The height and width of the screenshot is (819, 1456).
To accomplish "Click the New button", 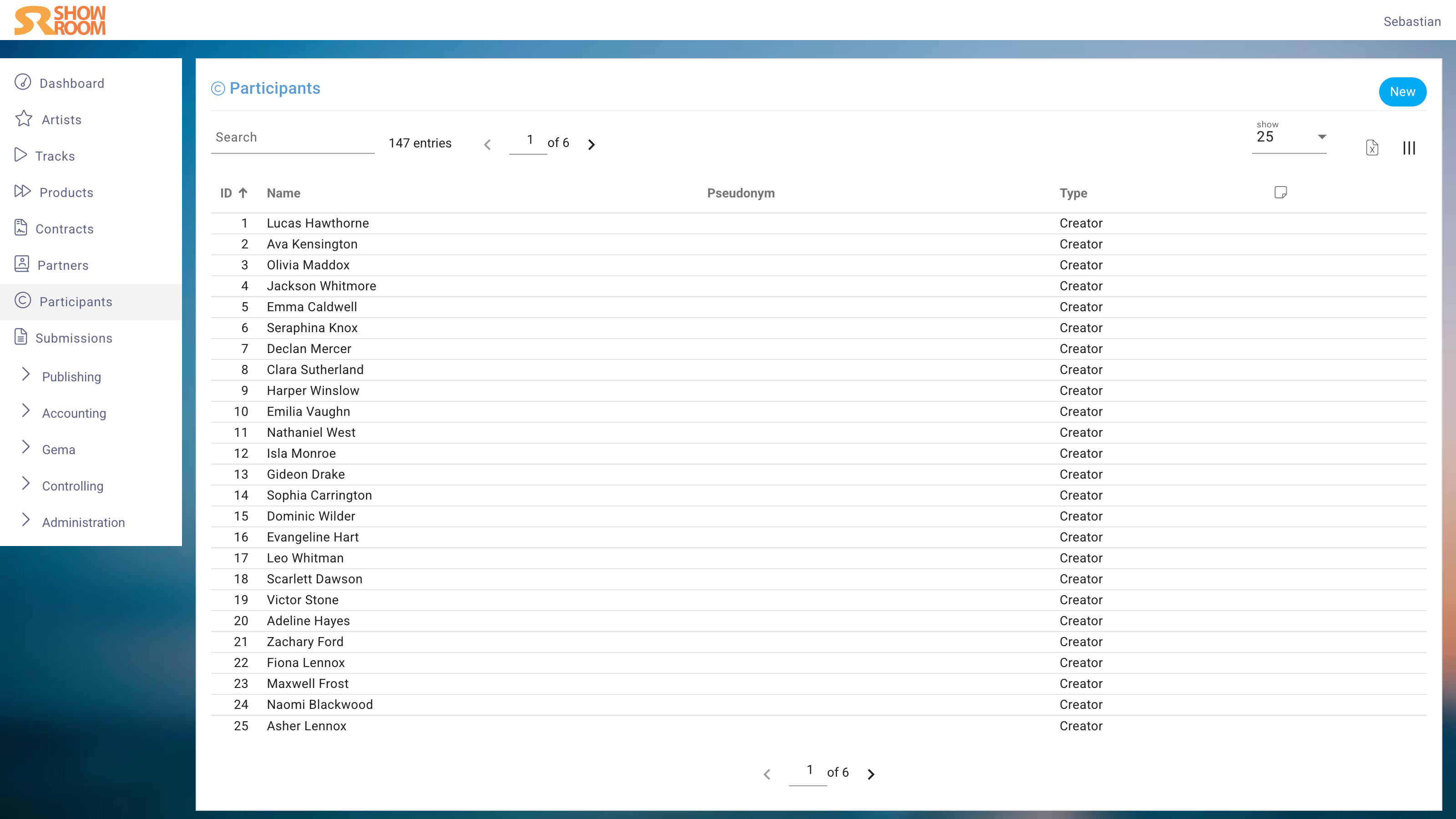I will pyautogui.click(x=1402, y=91).
